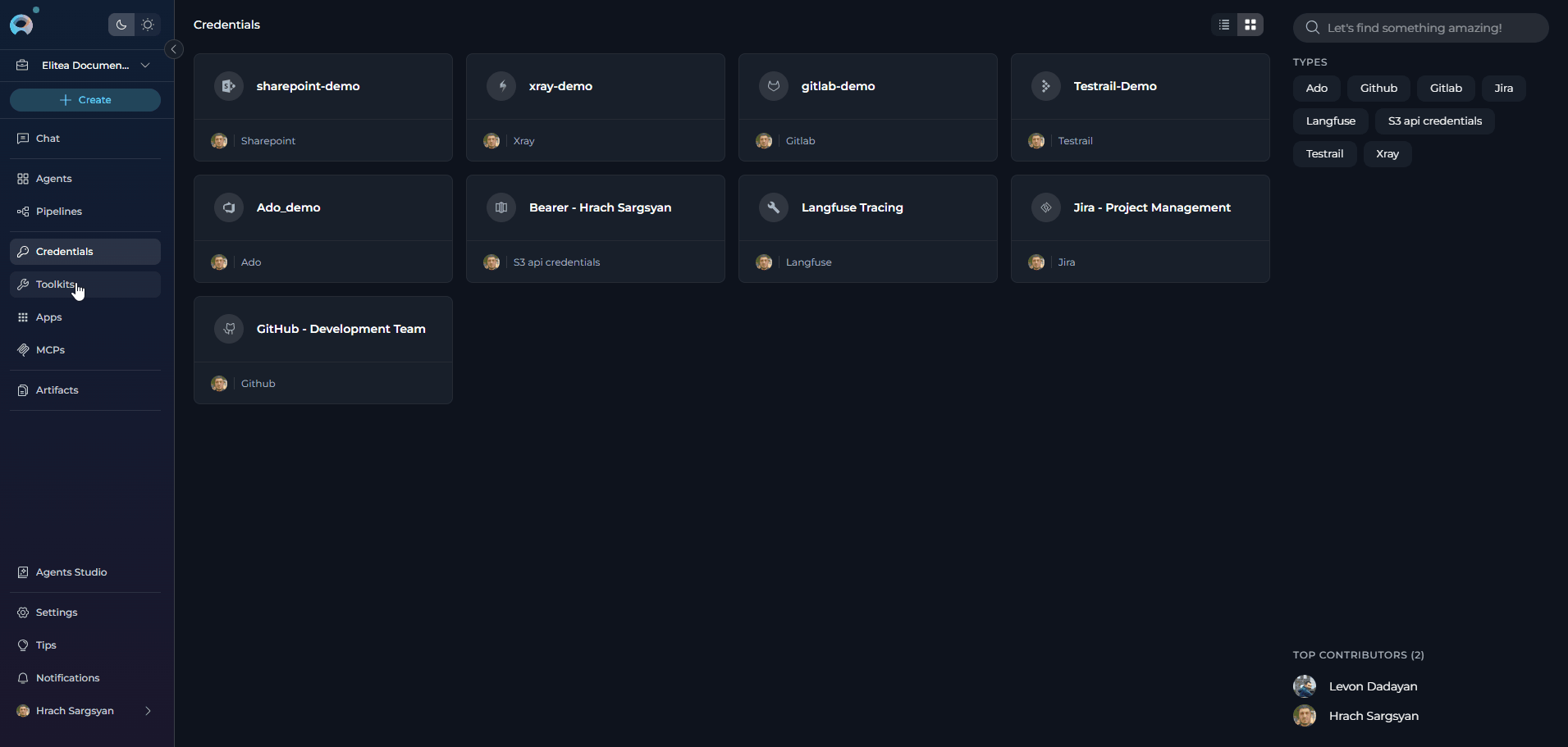Filter by Langfuse type tag

1331,121
